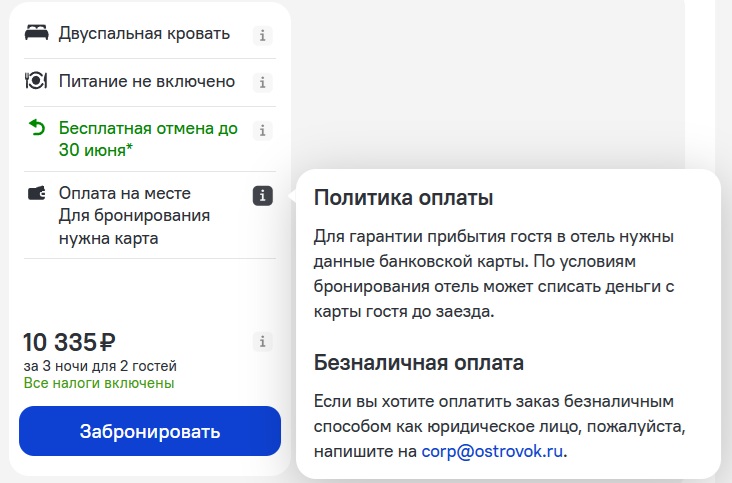Screen dimensions: 732x483
Task: Click the green free cancellation arrow icon
Action: pyautogui.click(x=37, y=127)
